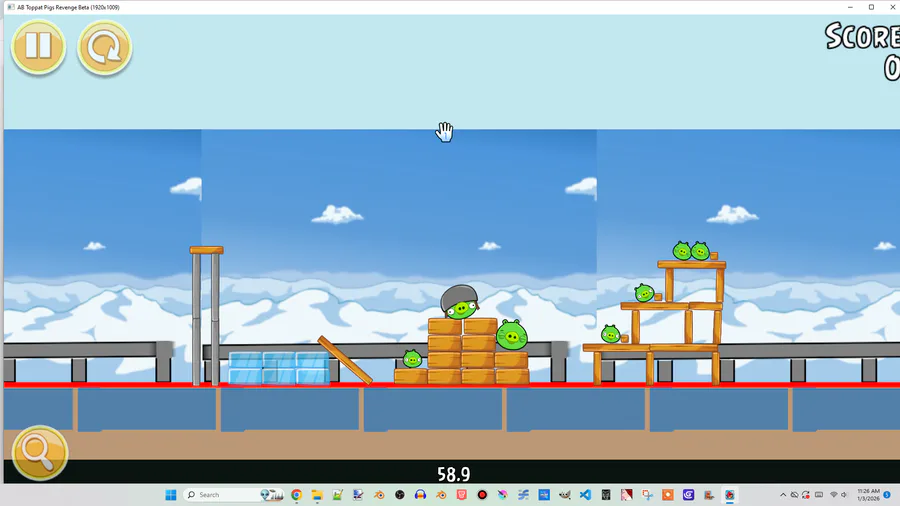Open the Wi-Fi network tray icon

833,495
